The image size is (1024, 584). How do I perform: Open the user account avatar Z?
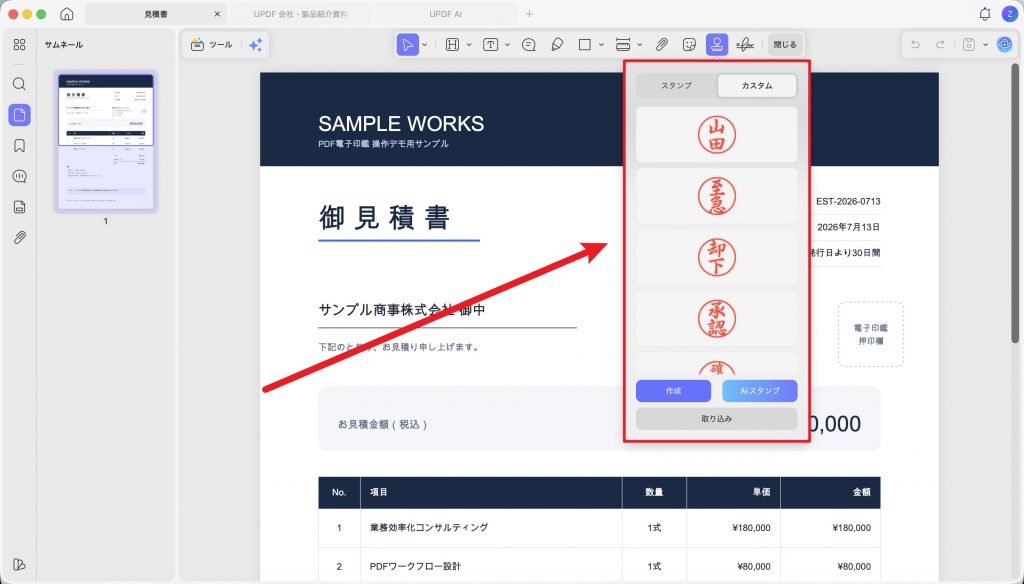[1009, 14]
